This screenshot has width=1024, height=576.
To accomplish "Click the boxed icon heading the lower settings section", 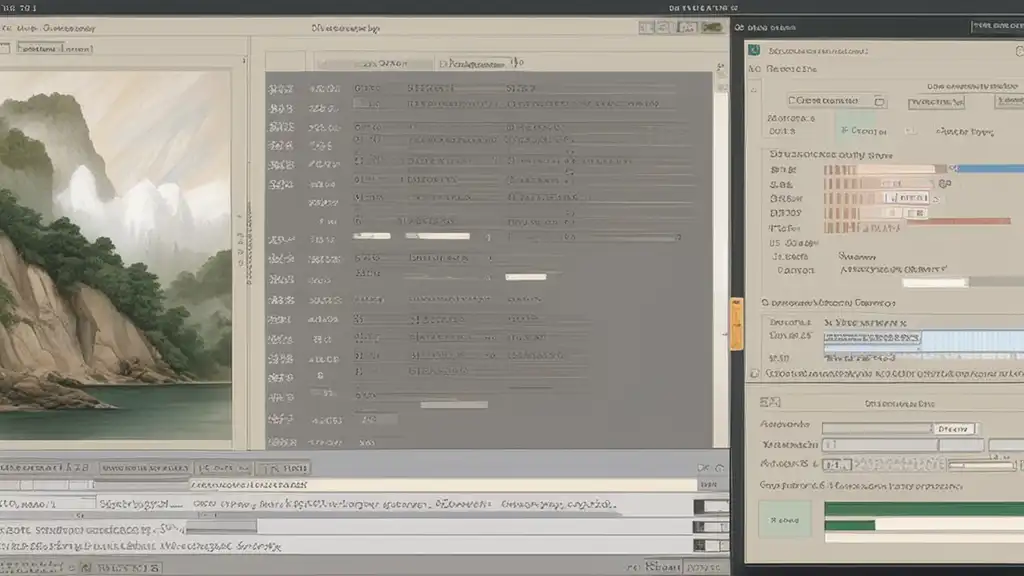I will (770, 402).
